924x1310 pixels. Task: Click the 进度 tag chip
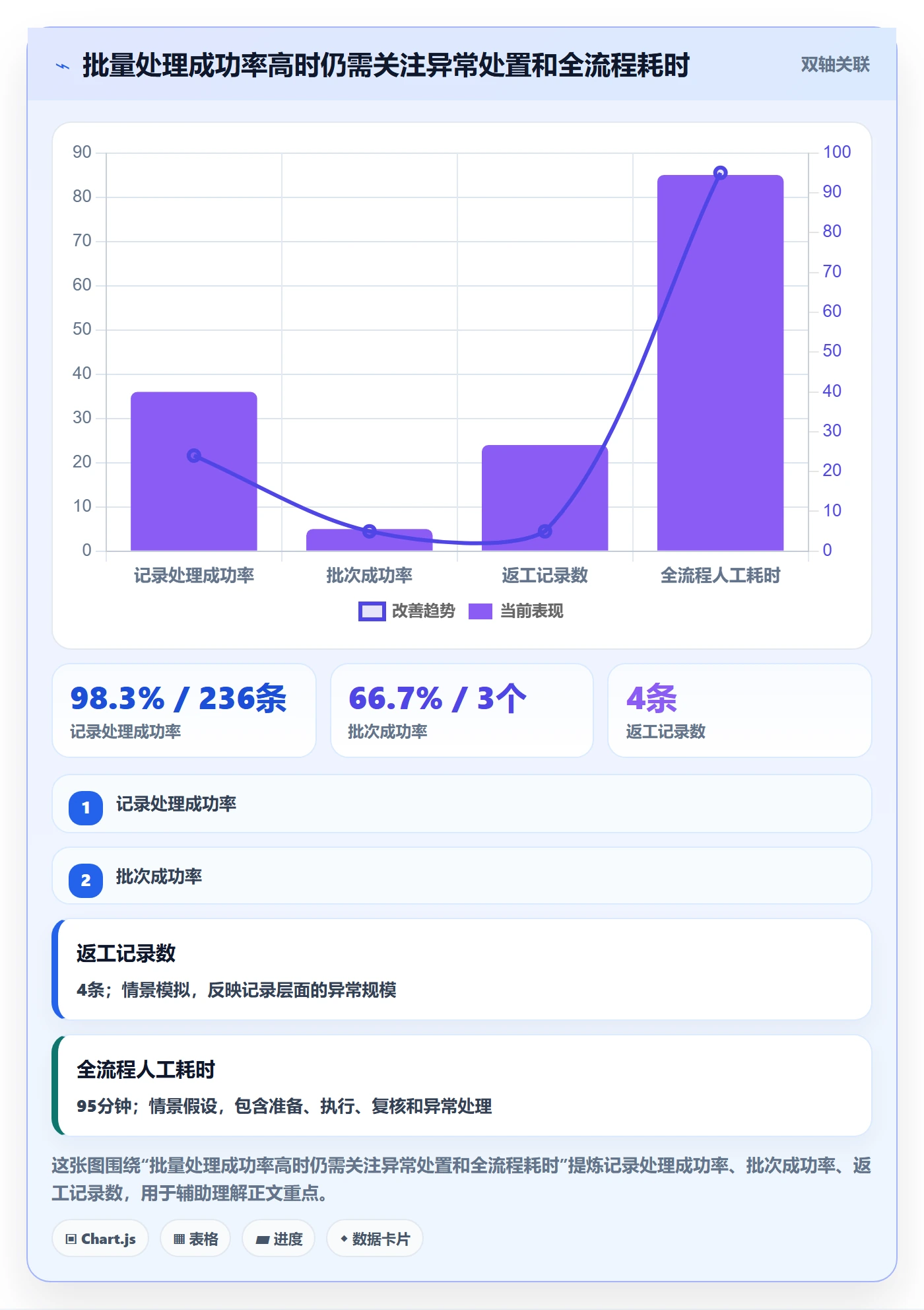pyautogui.click(x=279, y=1239)
